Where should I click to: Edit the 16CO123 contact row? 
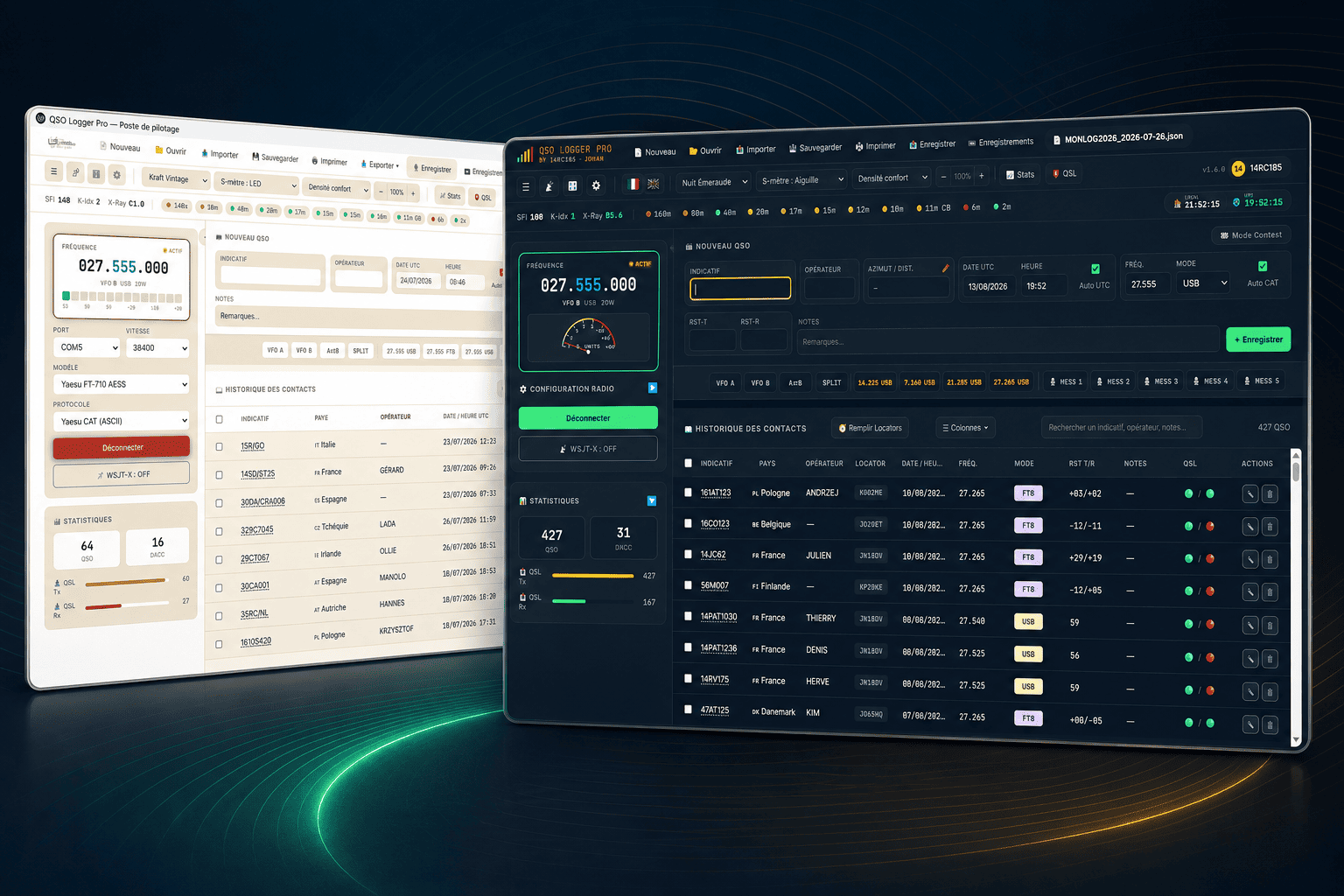tap(1250, 527)
